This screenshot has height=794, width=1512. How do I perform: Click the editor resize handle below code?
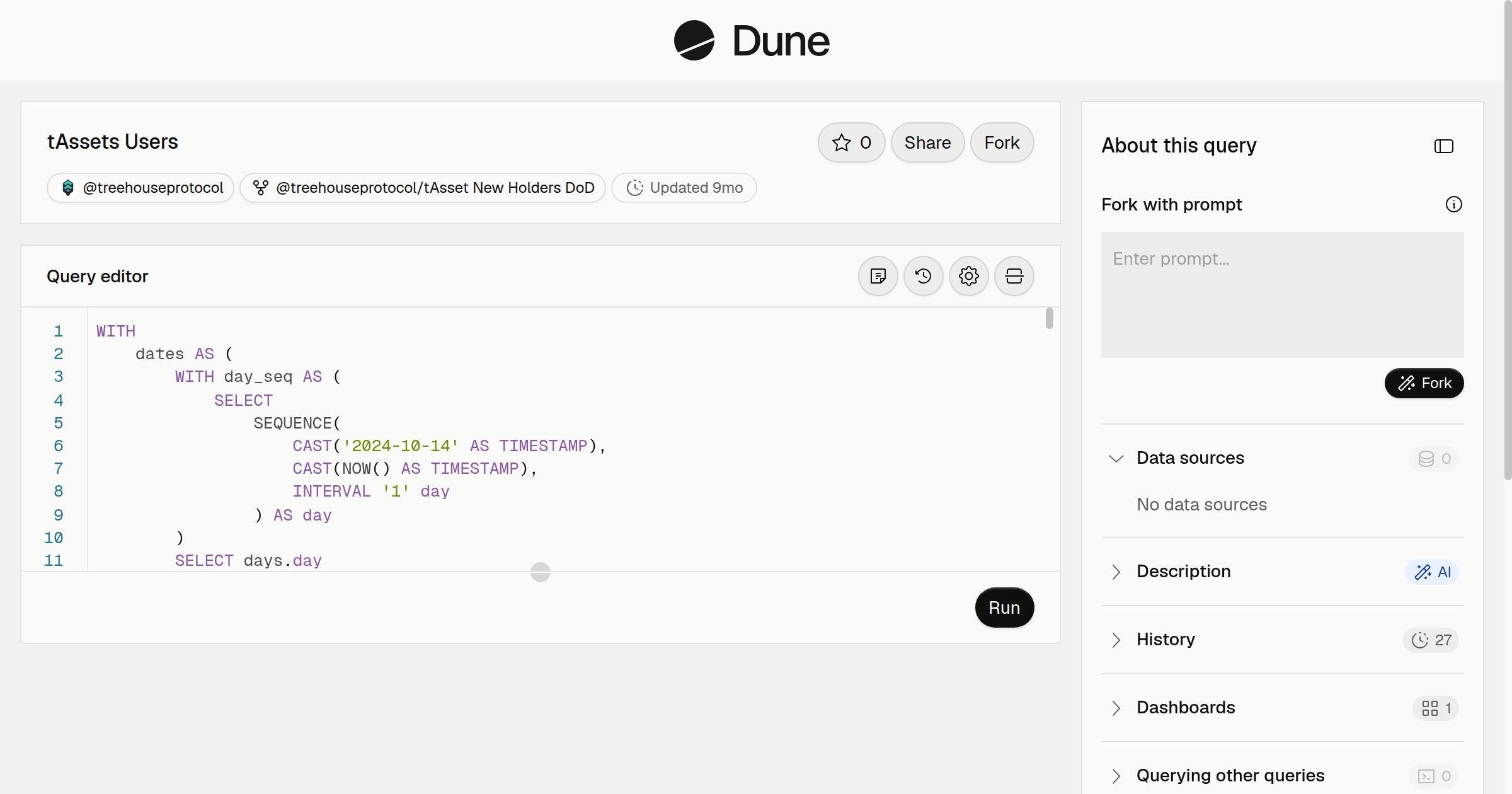click(x=541, y=572)
